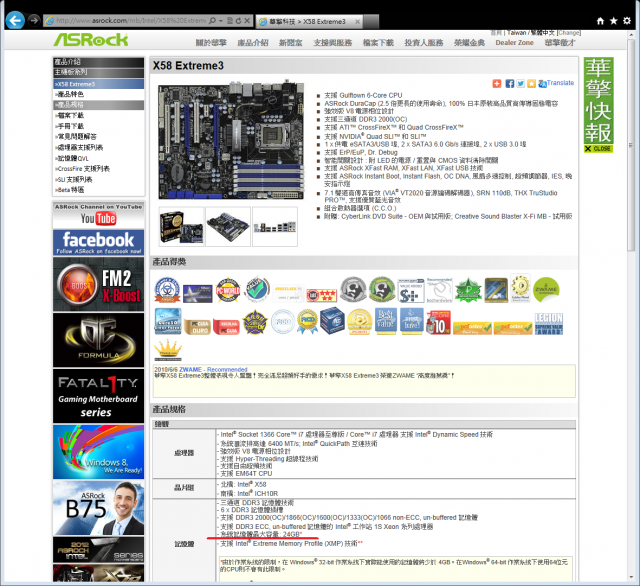Image resolution: width=640 pixels, height=586 pixels.
Task: Click the orange star bookmark share icon
Action: (531, 84)
